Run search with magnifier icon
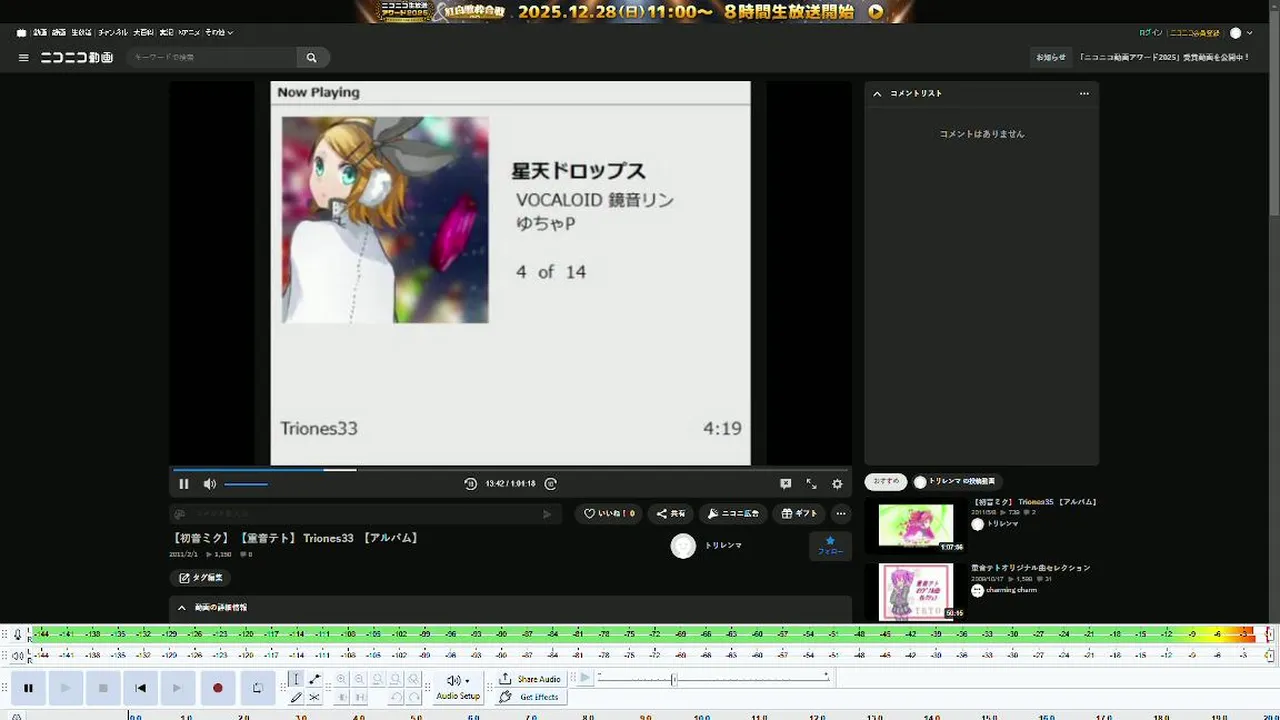 311,58
